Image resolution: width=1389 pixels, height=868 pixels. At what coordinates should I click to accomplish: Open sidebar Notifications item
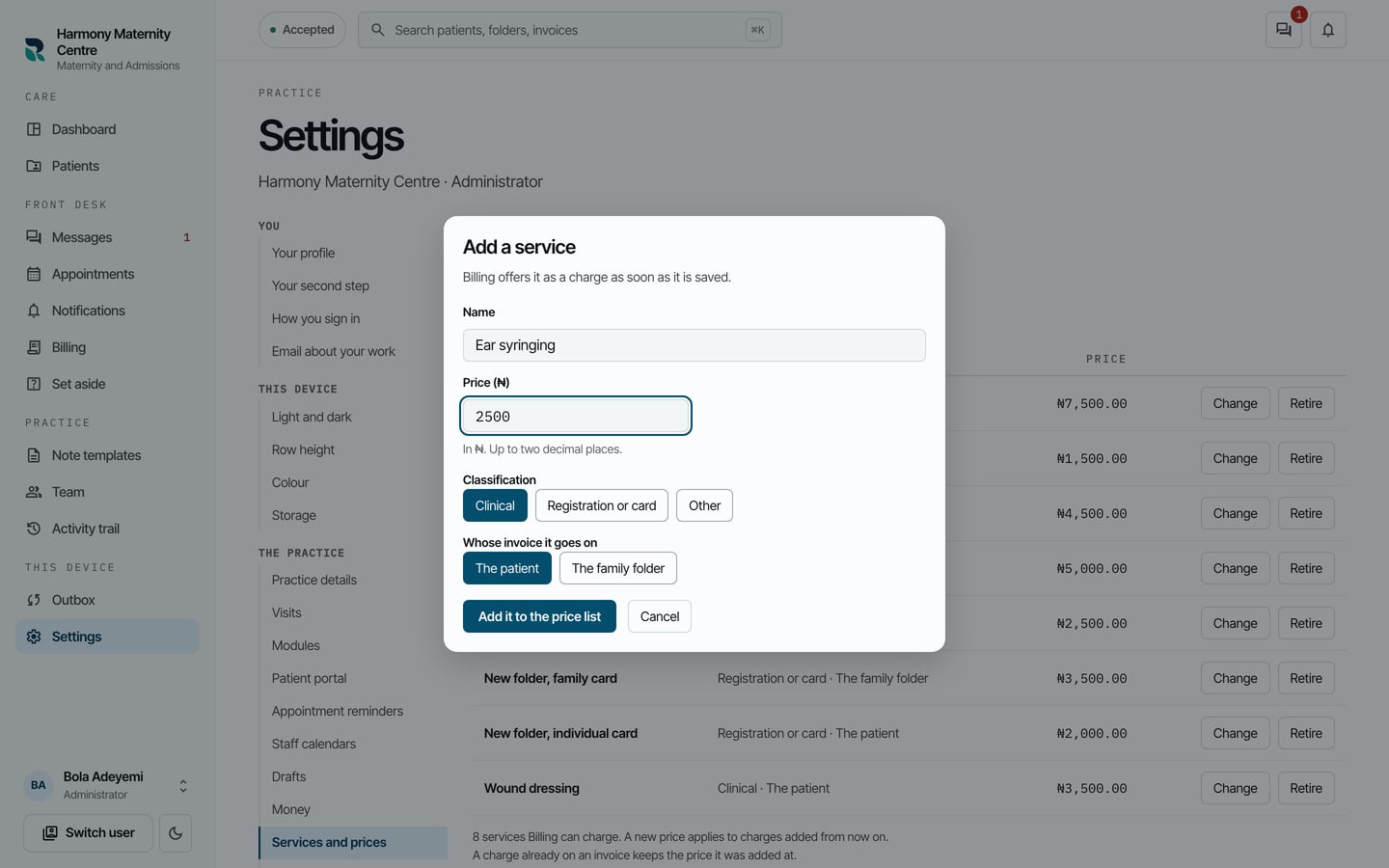pos(107,311)
